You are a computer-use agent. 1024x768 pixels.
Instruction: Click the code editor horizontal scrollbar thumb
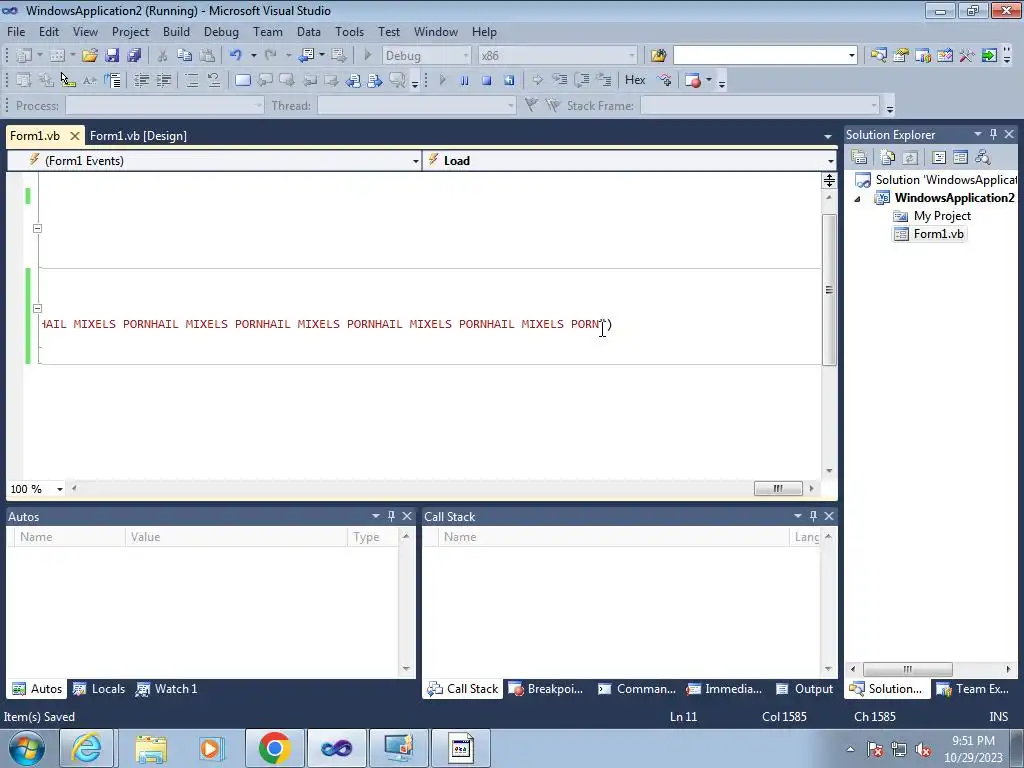click(x=778, y=488)
